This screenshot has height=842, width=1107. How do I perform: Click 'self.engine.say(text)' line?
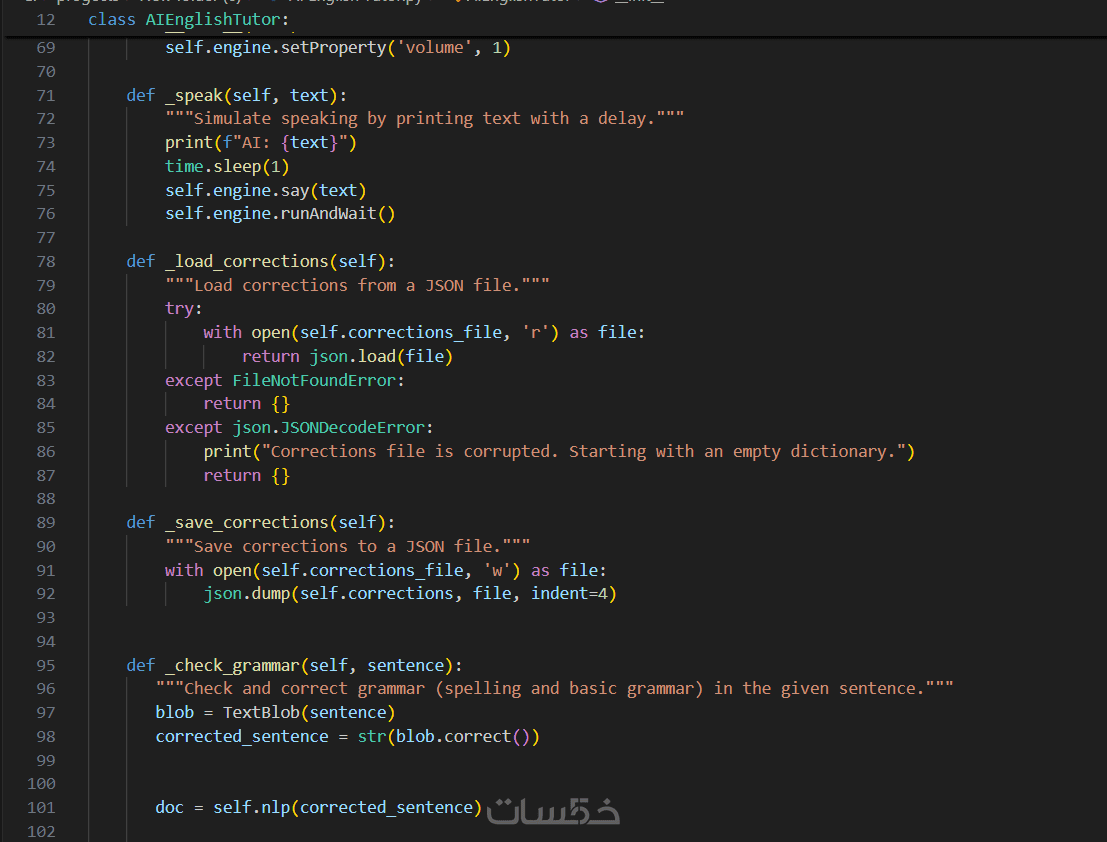tap(265, 191)
